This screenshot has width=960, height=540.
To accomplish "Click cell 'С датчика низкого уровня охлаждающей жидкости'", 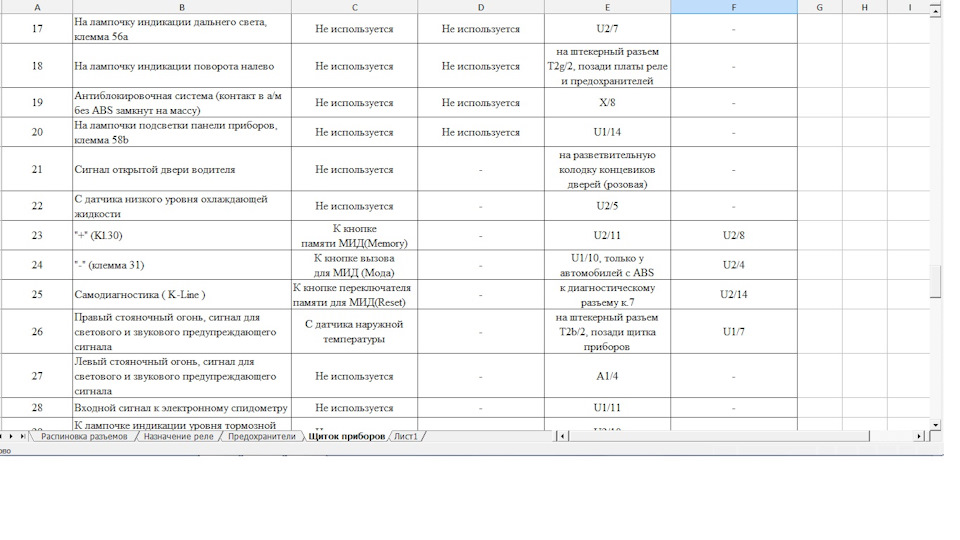I will (182, 206).
